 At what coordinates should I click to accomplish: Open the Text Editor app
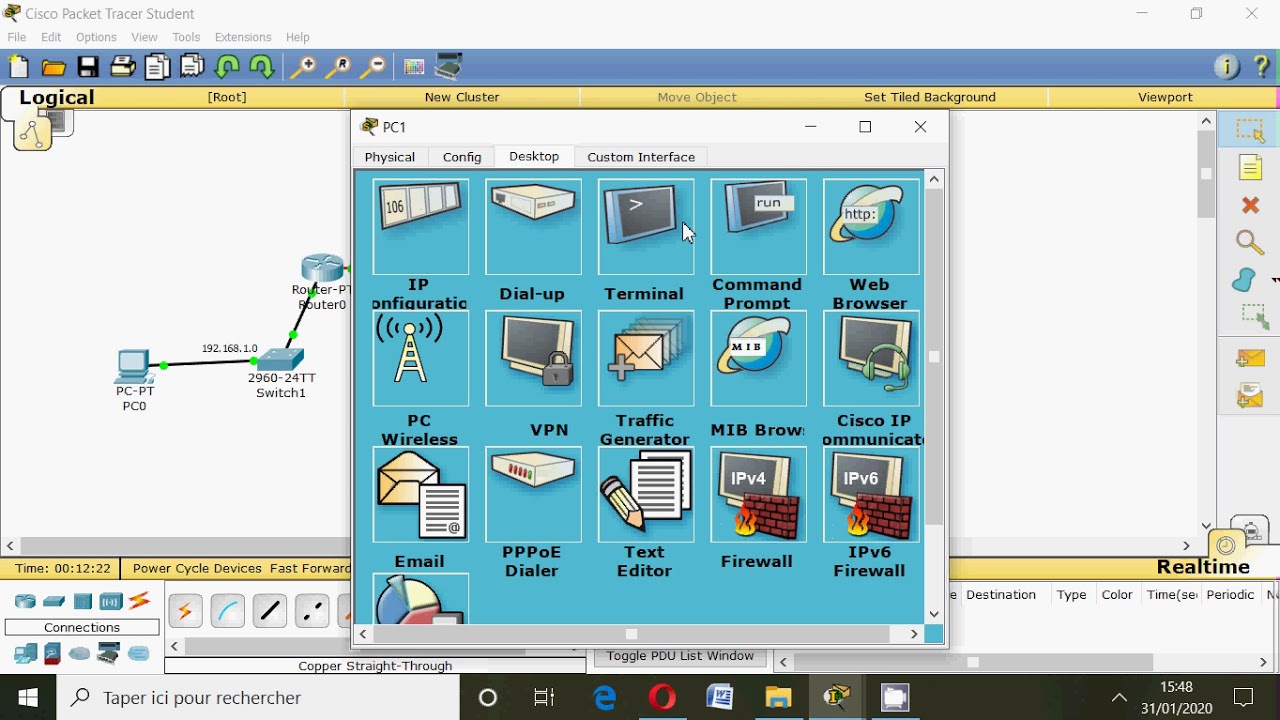coord(645,495)
